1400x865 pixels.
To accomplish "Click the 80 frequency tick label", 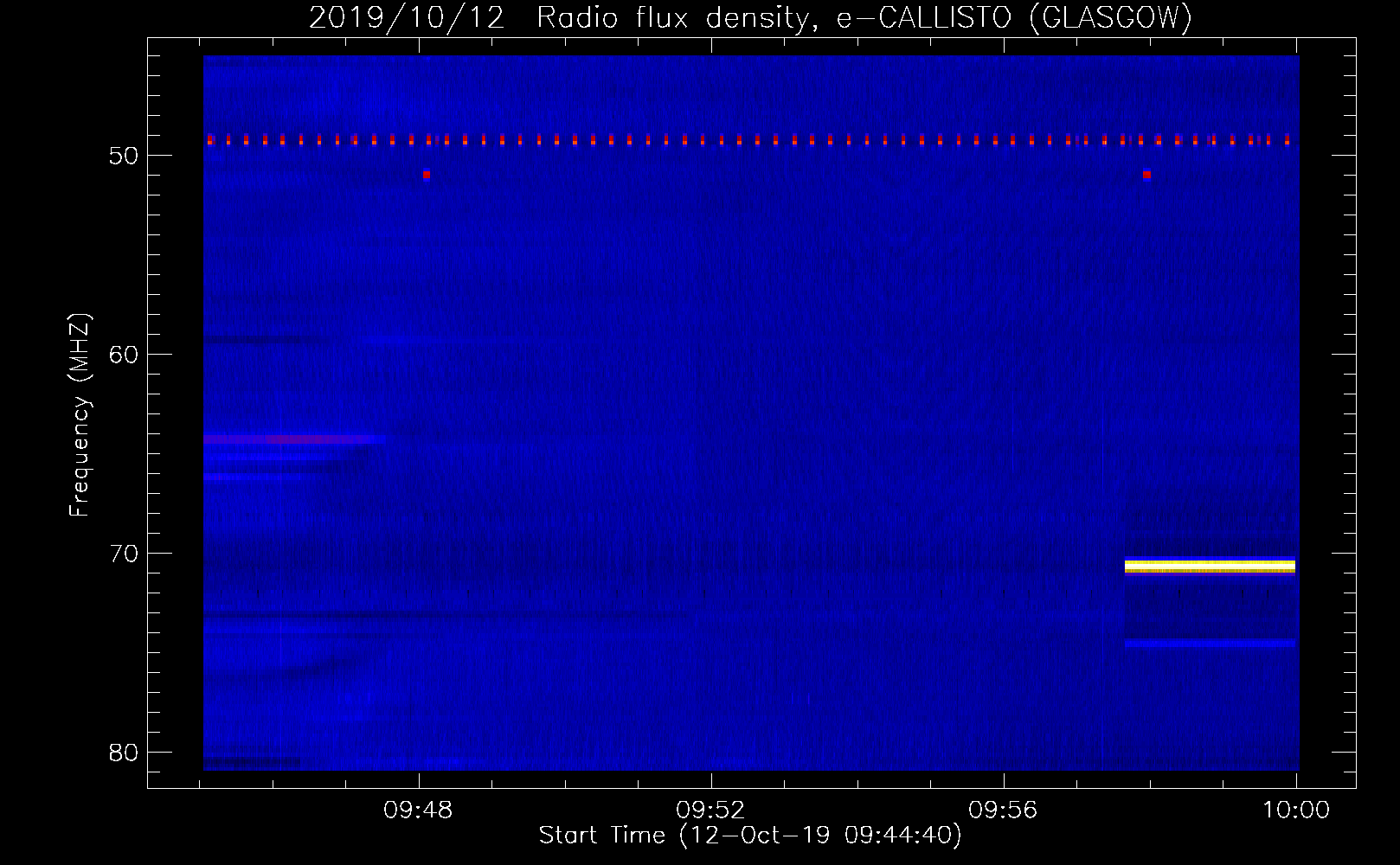I will coord(125,753).
